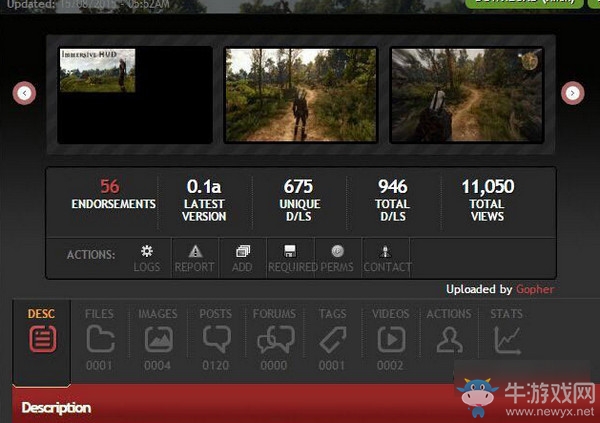Show the previous image with the left carousel arrow
This screenshot has height=423, width=600.
coord(24,93)
